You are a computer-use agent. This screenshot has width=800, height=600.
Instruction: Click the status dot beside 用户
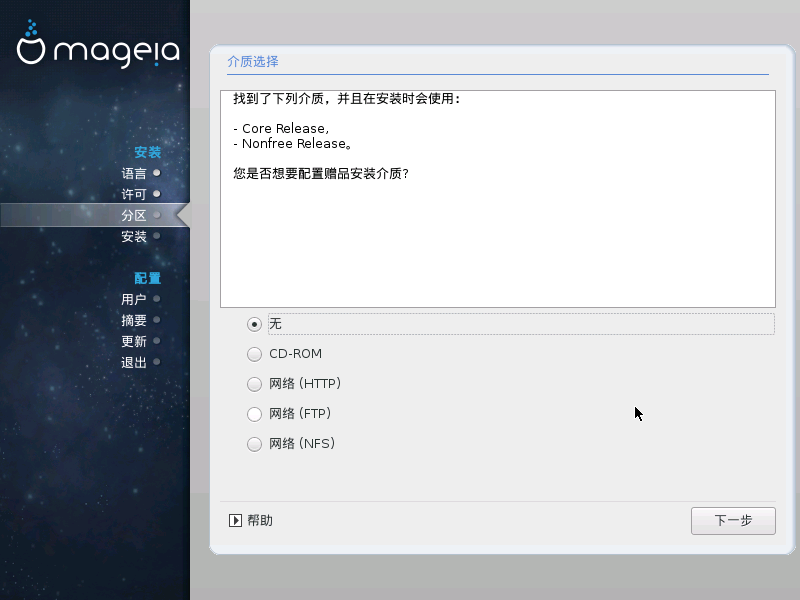tap(157, 298)
